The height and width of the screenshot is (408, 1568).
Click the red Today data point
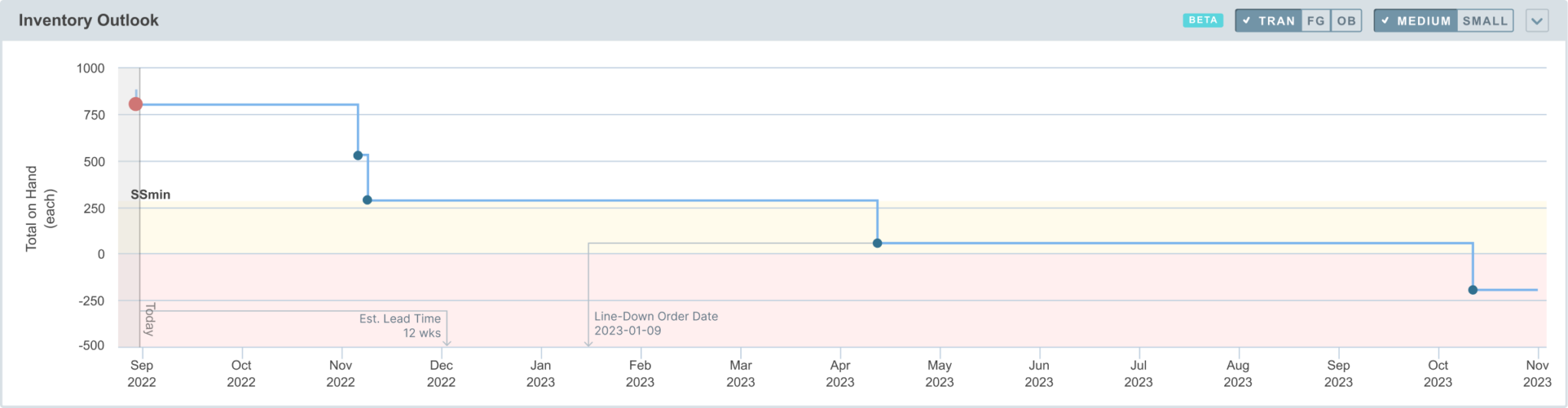(x=136, y=104)
